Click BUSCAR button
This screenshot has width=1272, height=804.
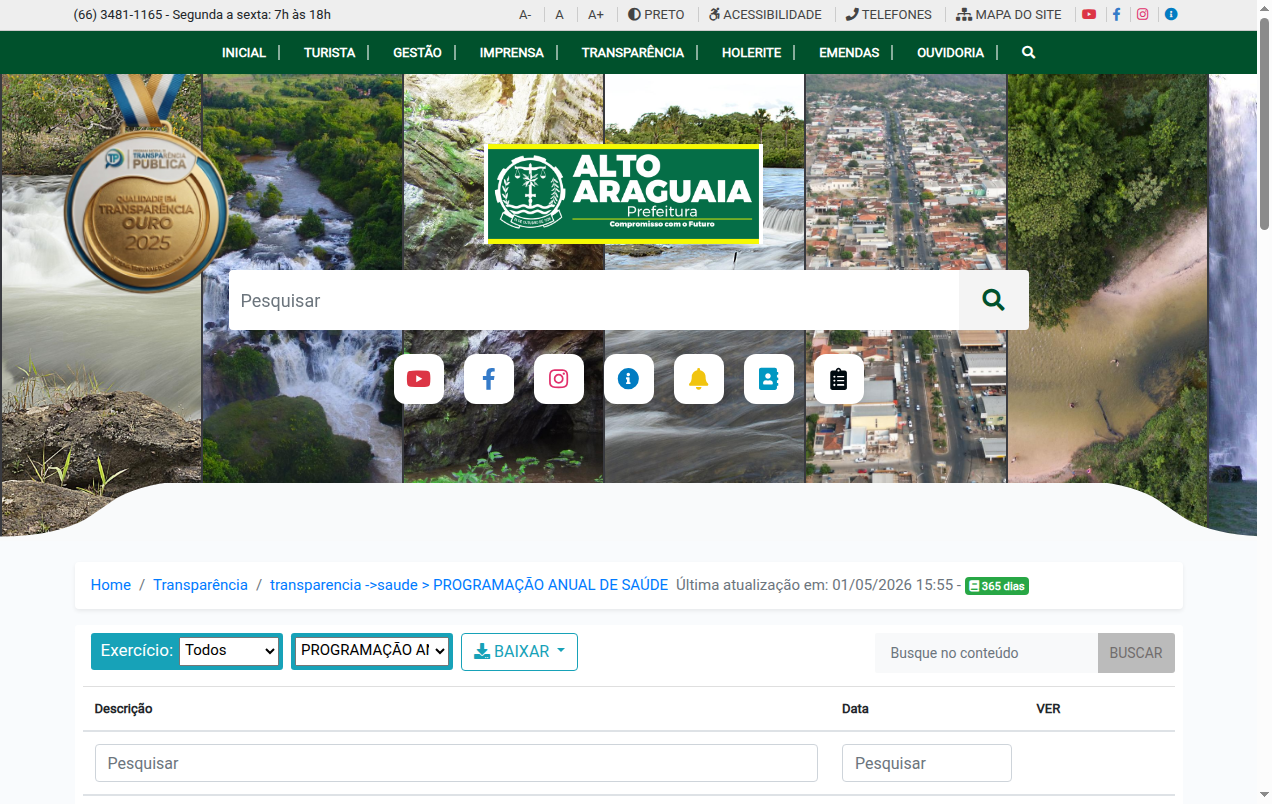(1136, 653)
